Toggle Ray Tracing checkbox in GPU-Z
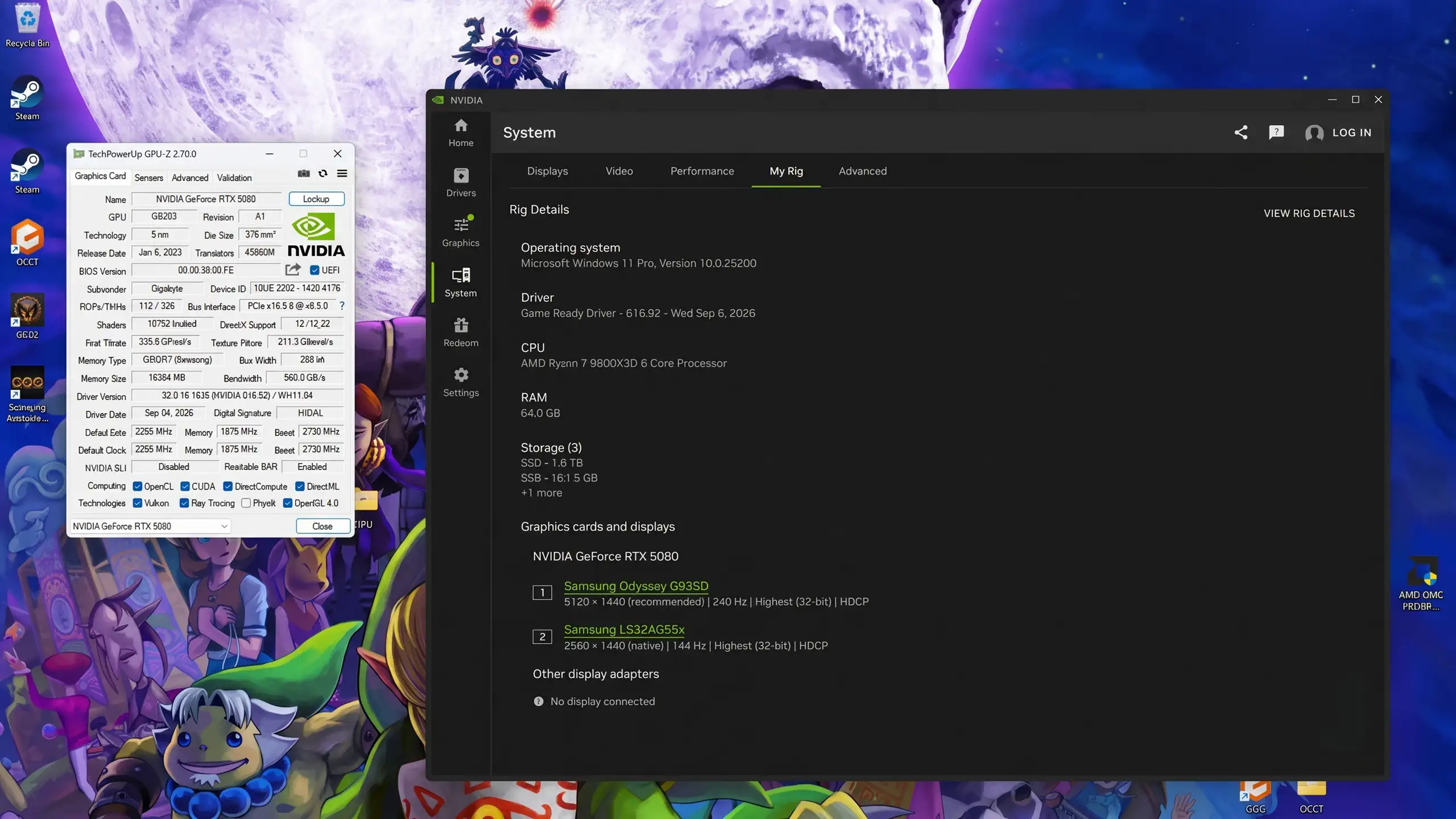Viewport: 1456px width, 819px height. [184, 503]
